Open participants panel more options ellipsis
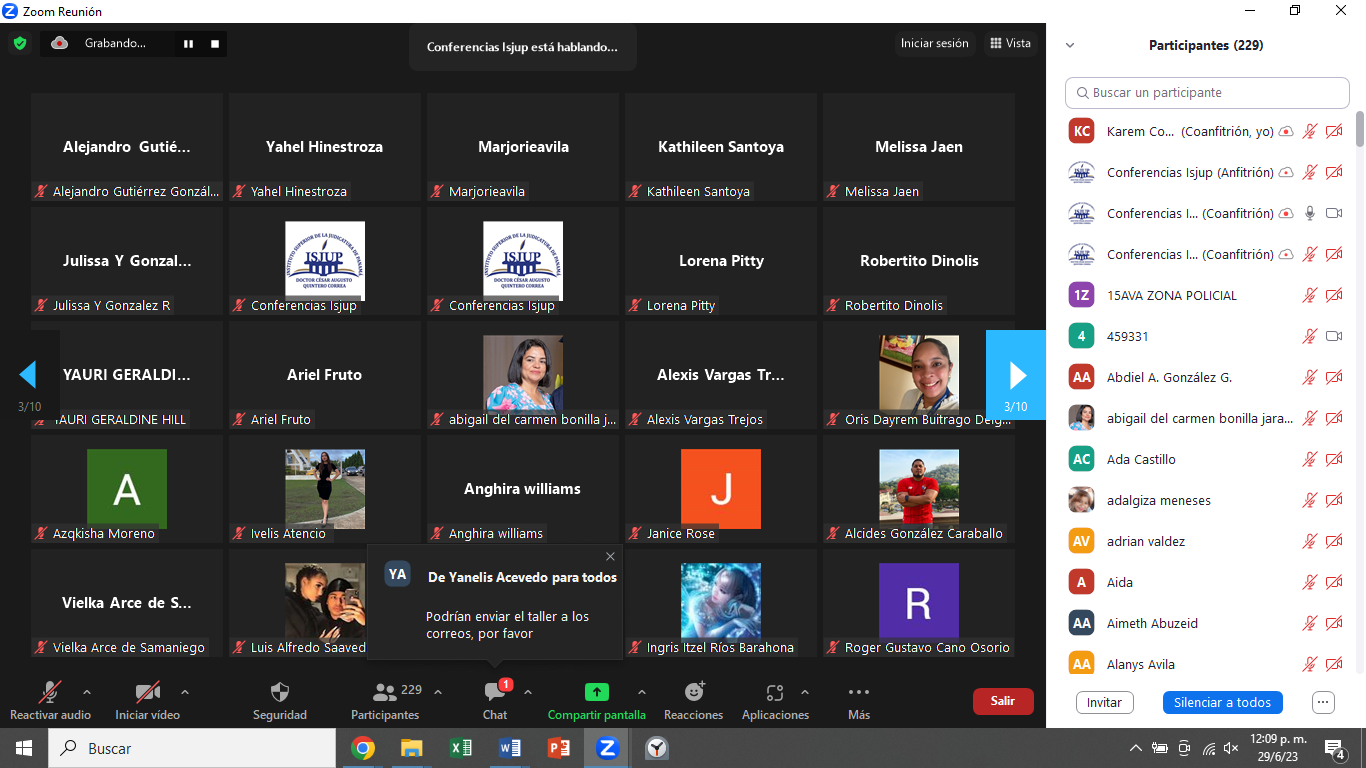This screenshot has width=1366, height=768. click(1324, 702)
